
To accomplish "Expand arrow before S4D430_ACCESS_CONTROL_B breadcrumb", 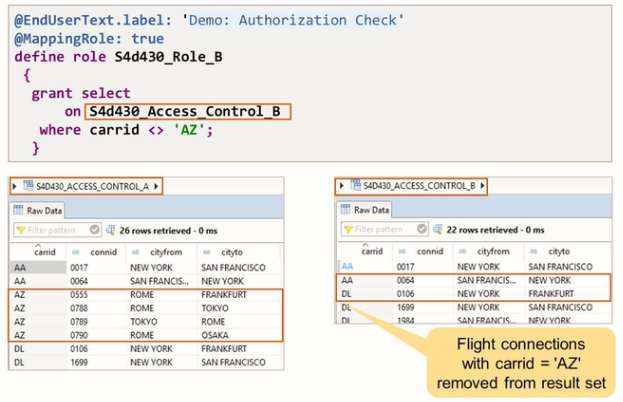I will click(343, 185).
